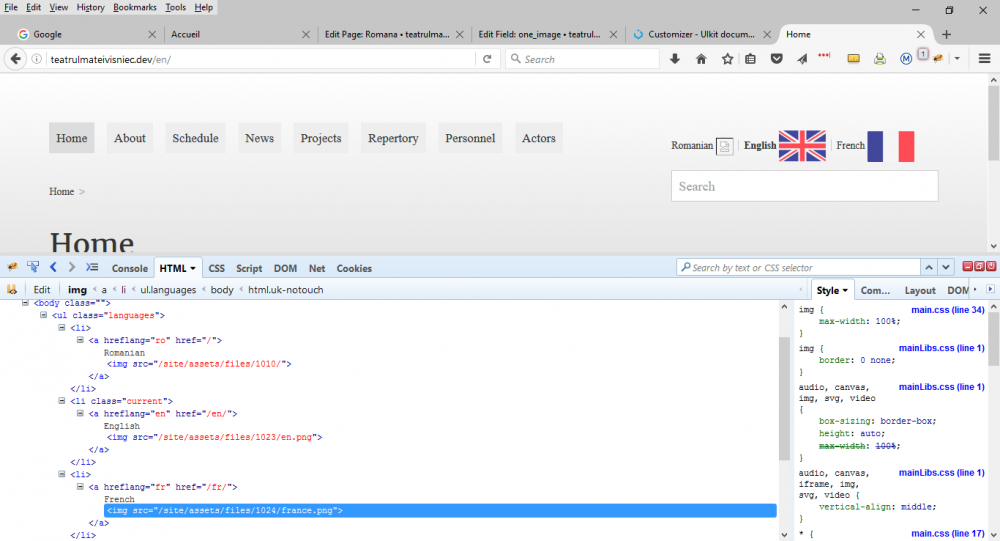1000x541 pixels.
Task: Open the History menu
Action: click(90, 7)
